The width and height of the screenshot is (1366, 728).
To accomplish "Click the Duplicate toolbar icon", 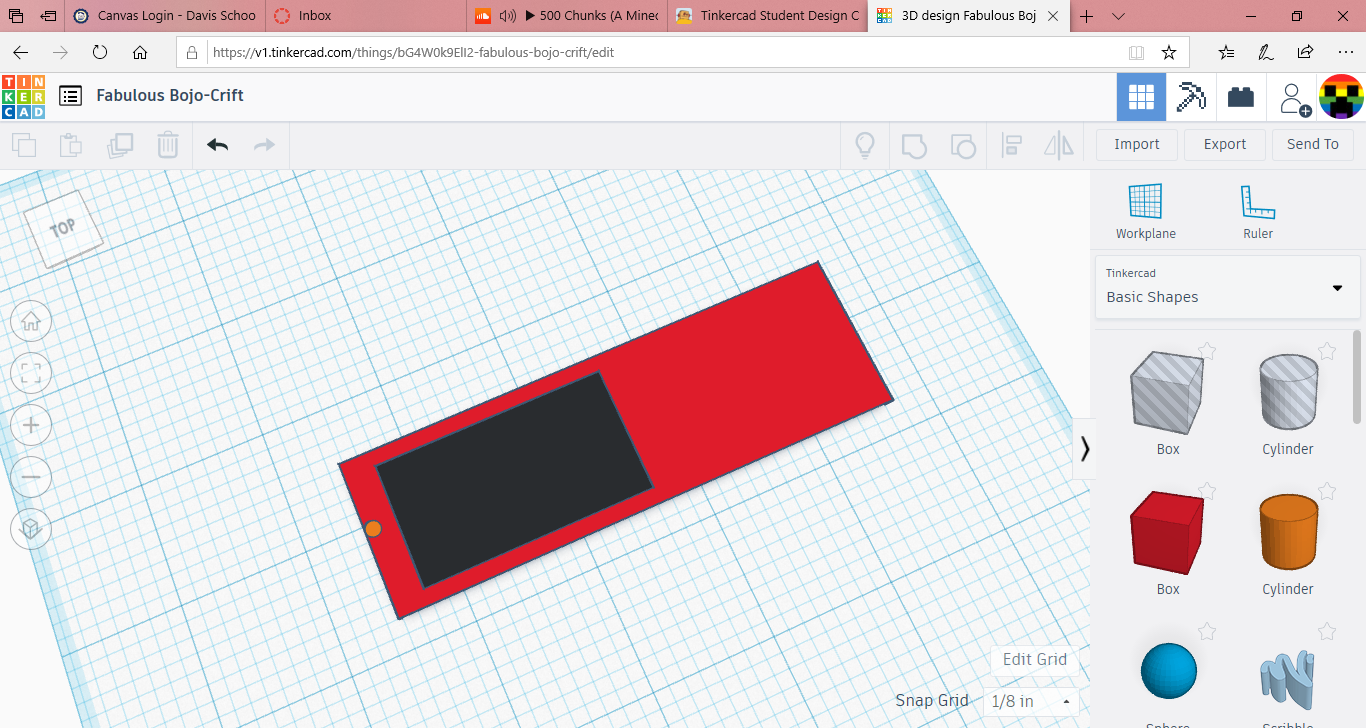I will [x=120, y=145].
